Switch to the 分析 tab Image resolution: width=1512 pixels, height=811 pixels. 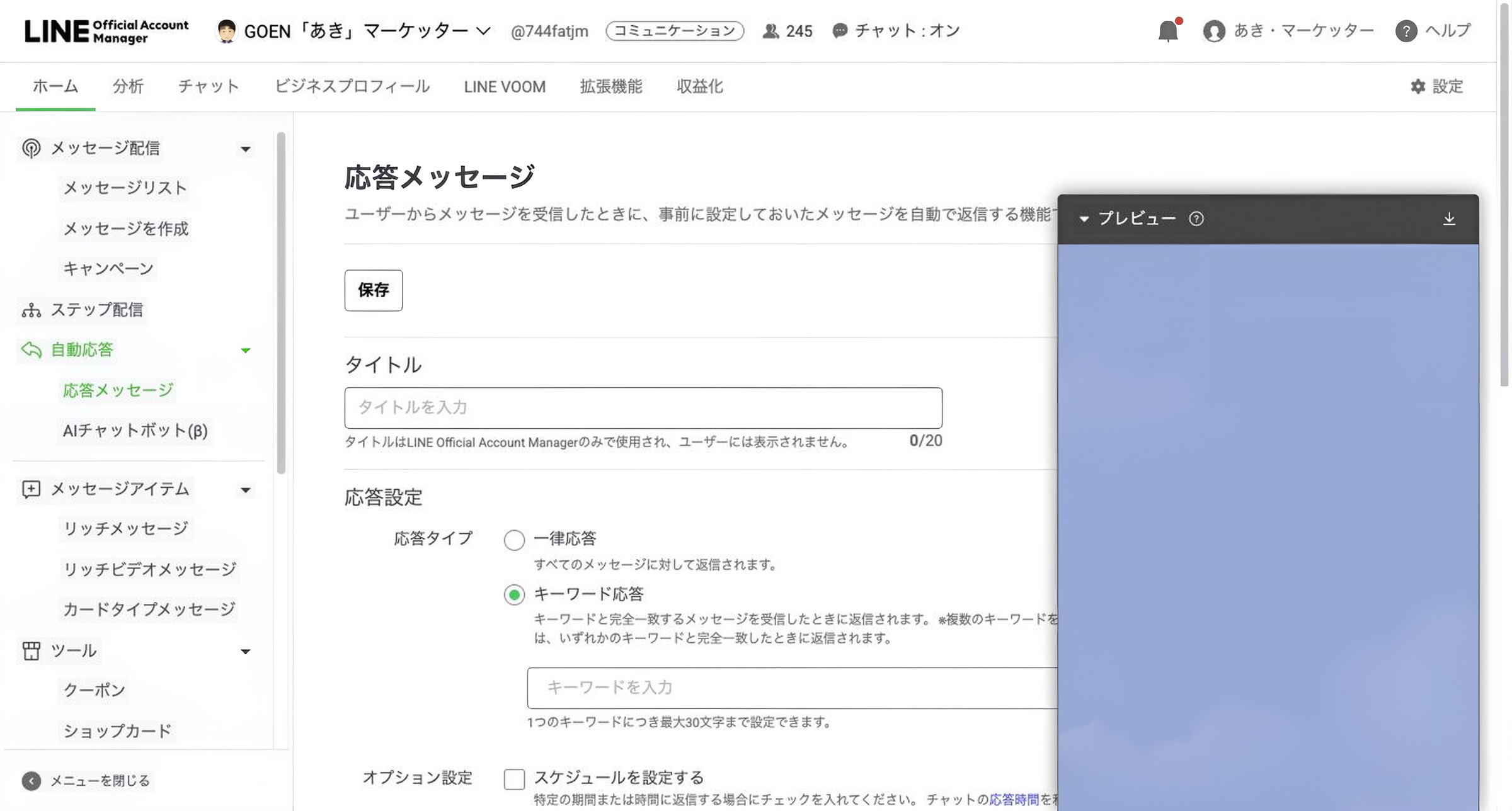pyautogui.click(x=128, y=86)
